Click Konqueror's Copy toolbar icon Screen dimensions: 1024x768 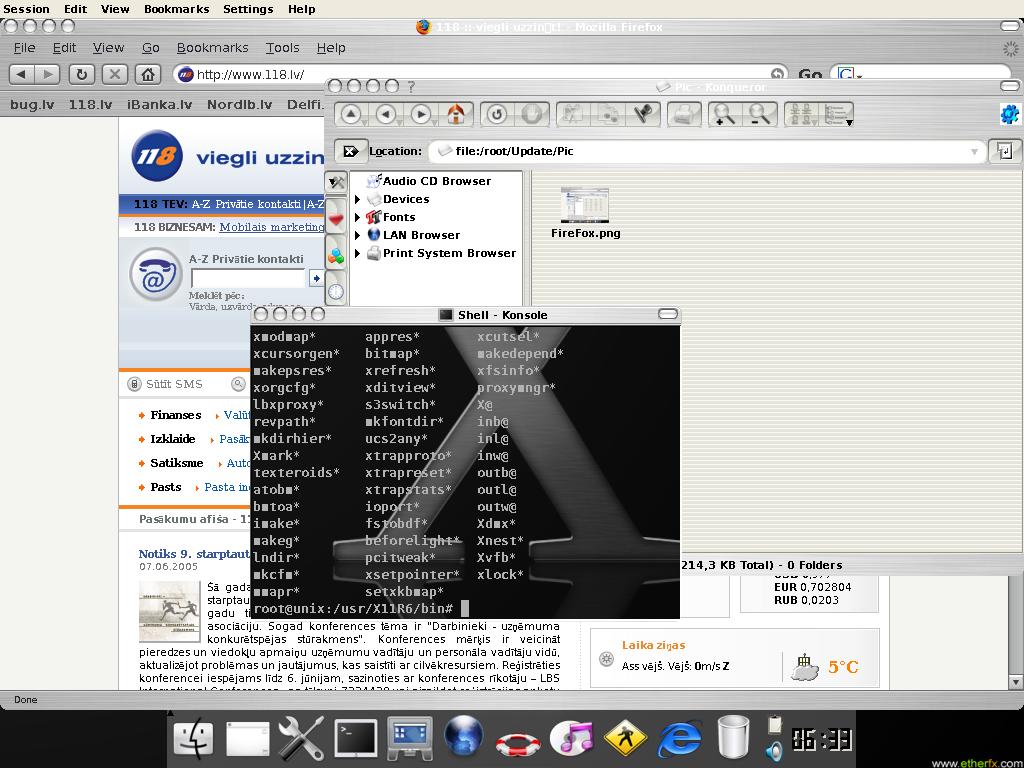(x=608, y=114)
